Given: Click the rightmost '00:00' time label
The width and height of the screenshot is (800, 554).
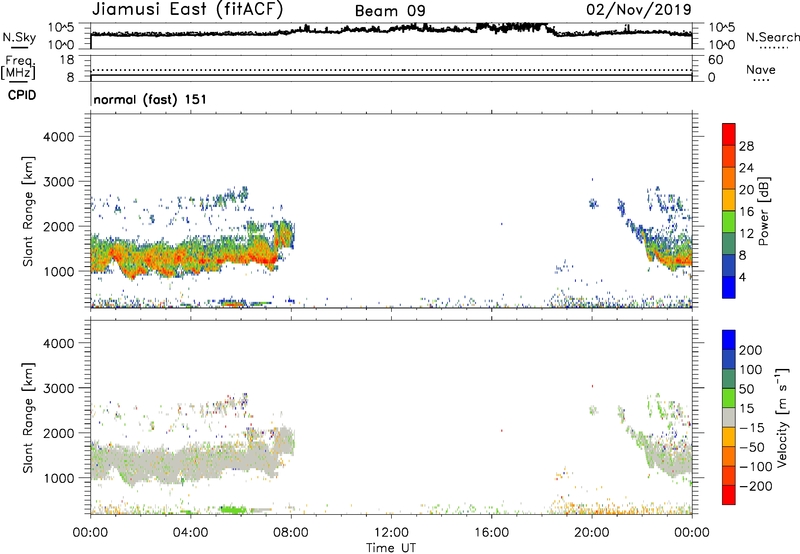Looking at the screenshot, I should point(692,533).
